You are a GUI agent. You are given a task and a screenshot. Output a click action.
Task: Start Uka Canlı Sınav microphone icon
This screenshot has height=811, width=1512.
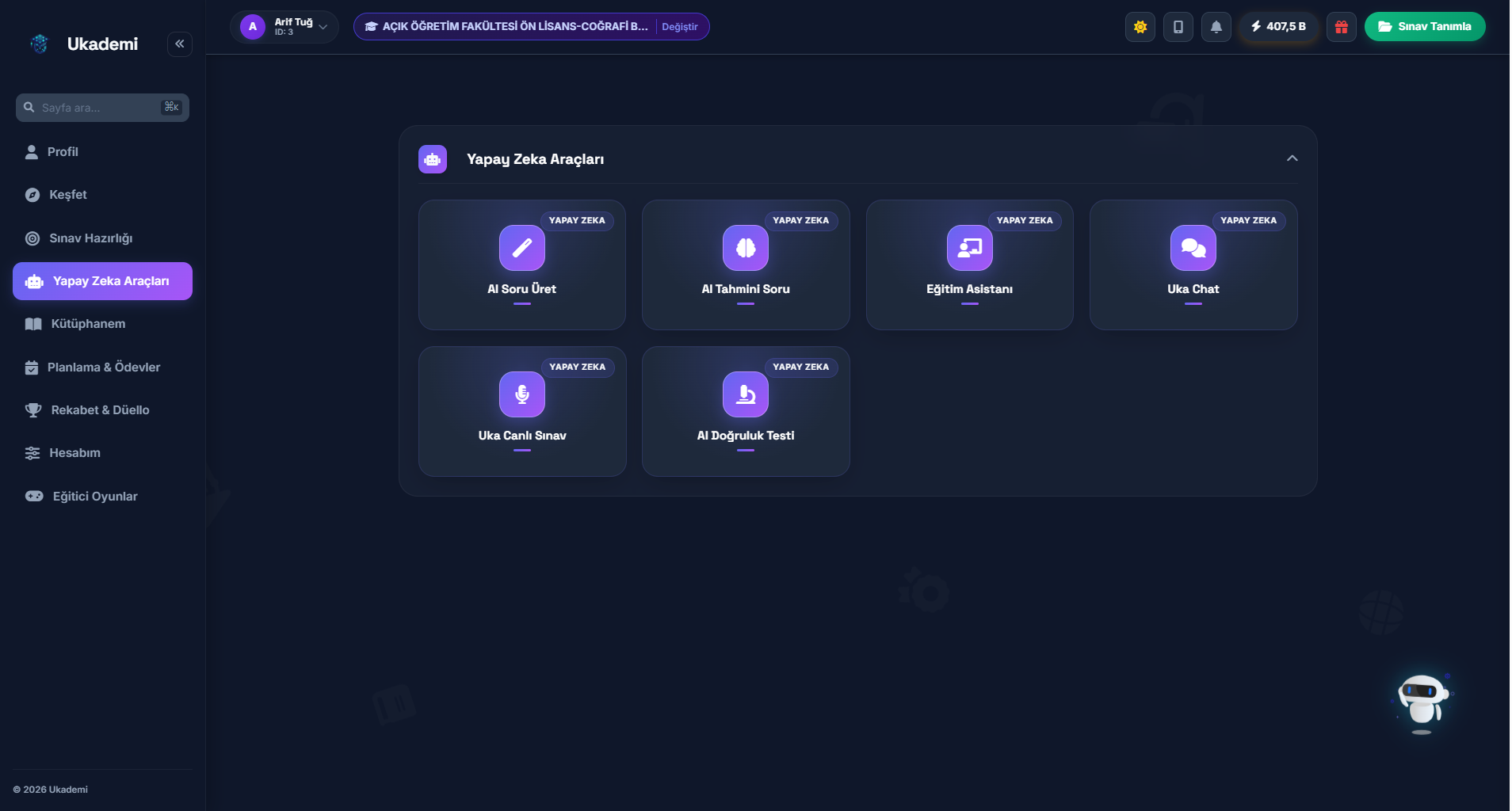pos(522,394)
